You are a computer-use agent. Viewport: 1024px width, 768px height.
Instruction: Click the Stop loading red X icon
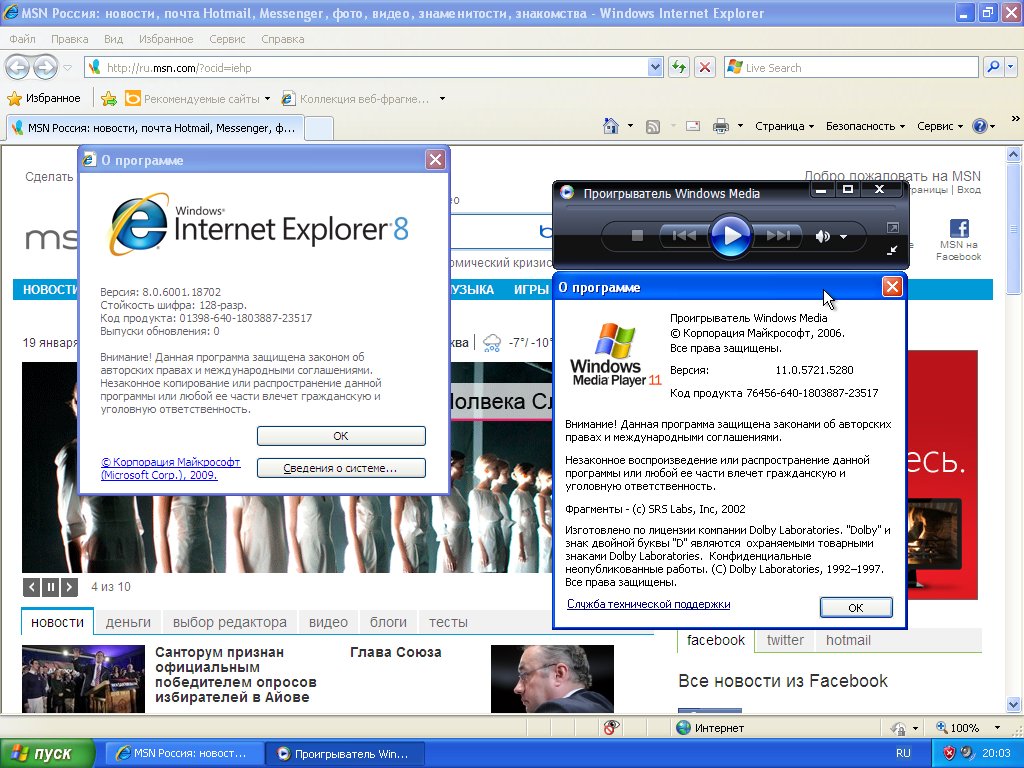[705, 67]
